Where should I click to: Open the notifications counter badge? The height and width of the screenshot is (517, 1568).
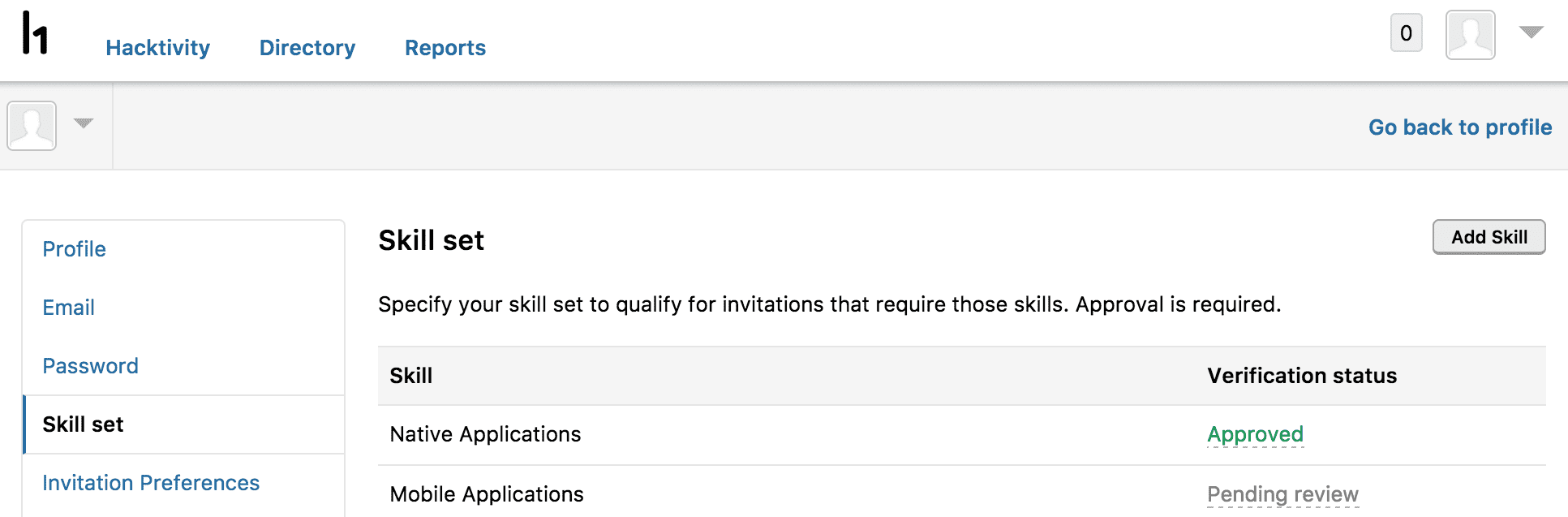tap(1406, 34)
